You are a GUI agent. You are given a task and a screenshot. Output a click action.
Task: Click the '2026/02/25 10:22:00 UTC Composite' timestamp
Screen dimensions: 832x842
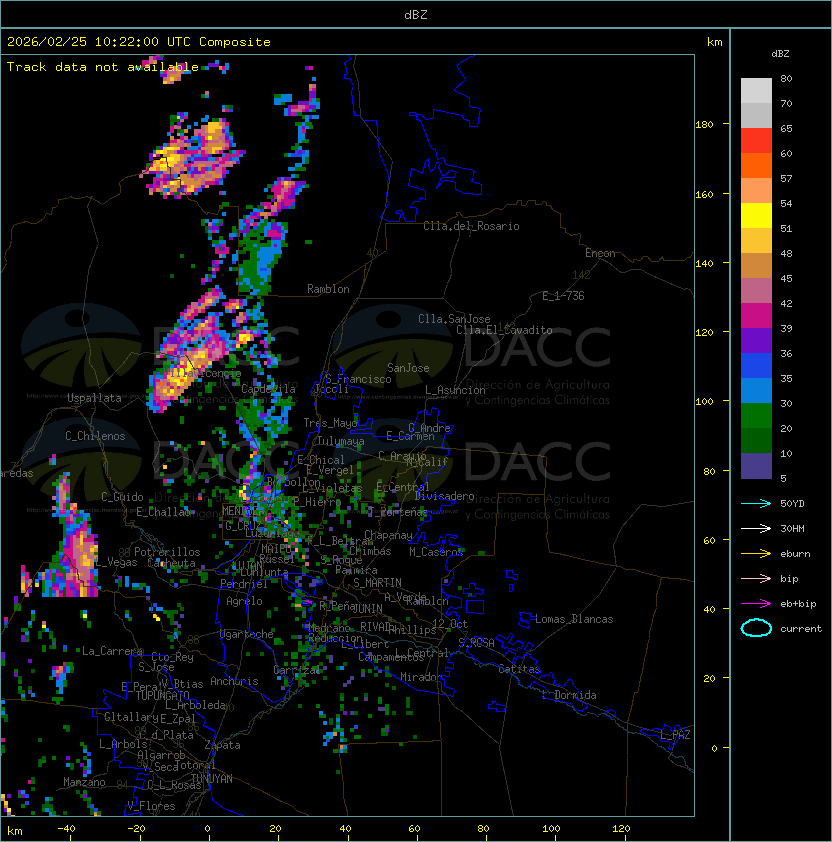pos(139,42)
